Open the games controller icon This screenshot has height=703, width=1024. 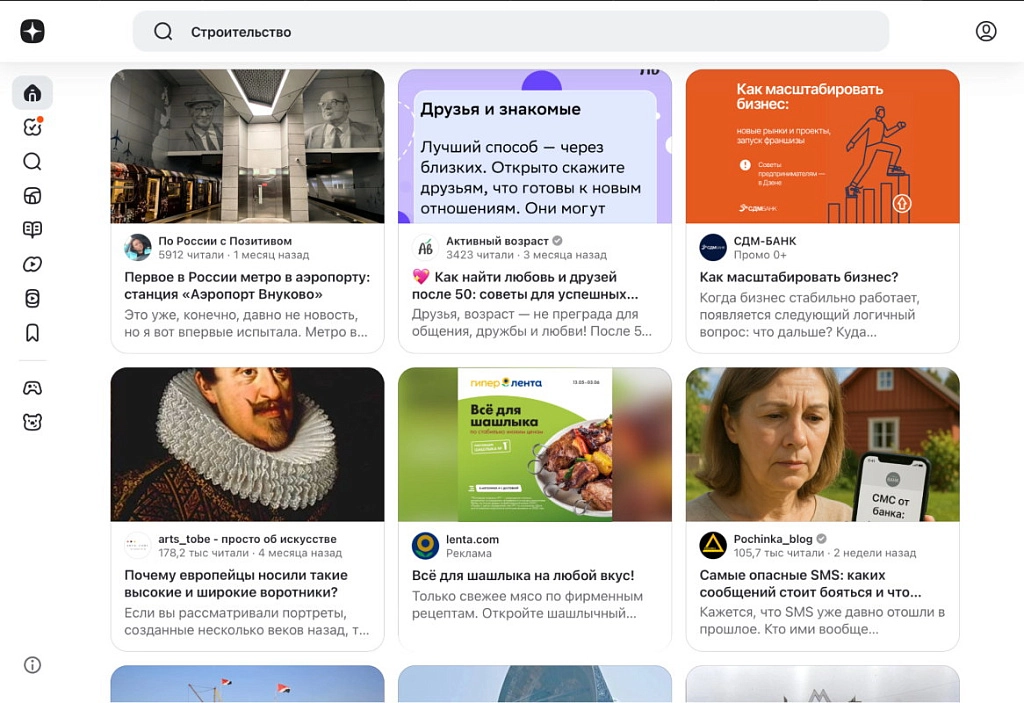point(32,388)
